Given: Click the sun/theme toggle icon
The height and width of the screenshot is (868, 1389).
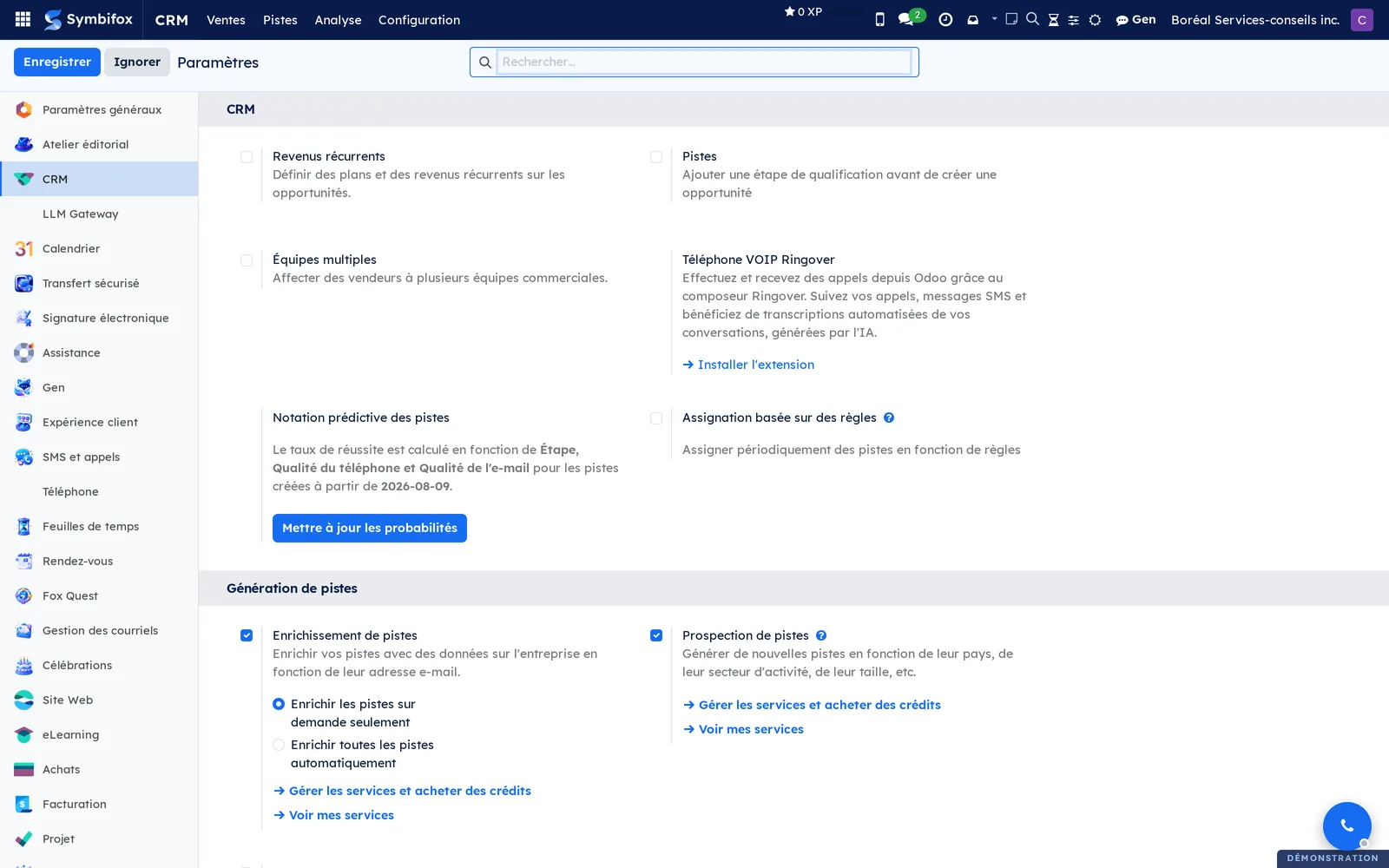Looking at the screenshot, I should point(1095,20).
